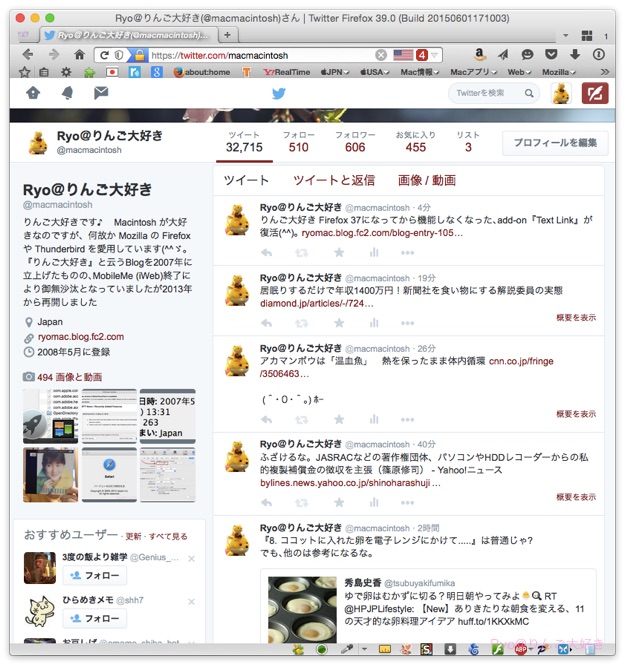This screenshot has width=625, height=665.
Task: Click the US flag icon in URL bar
Action: pyautogui.click(x=403, y=55)
